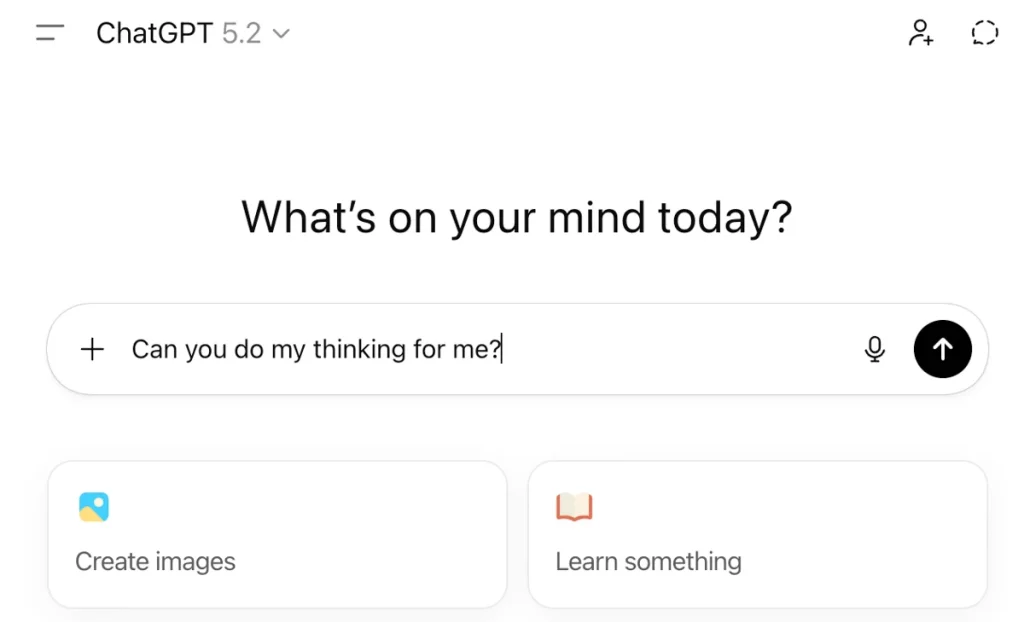The image size is (1024, 622).
Task: Open the add people icon
Action: click(x=920, y=32)
